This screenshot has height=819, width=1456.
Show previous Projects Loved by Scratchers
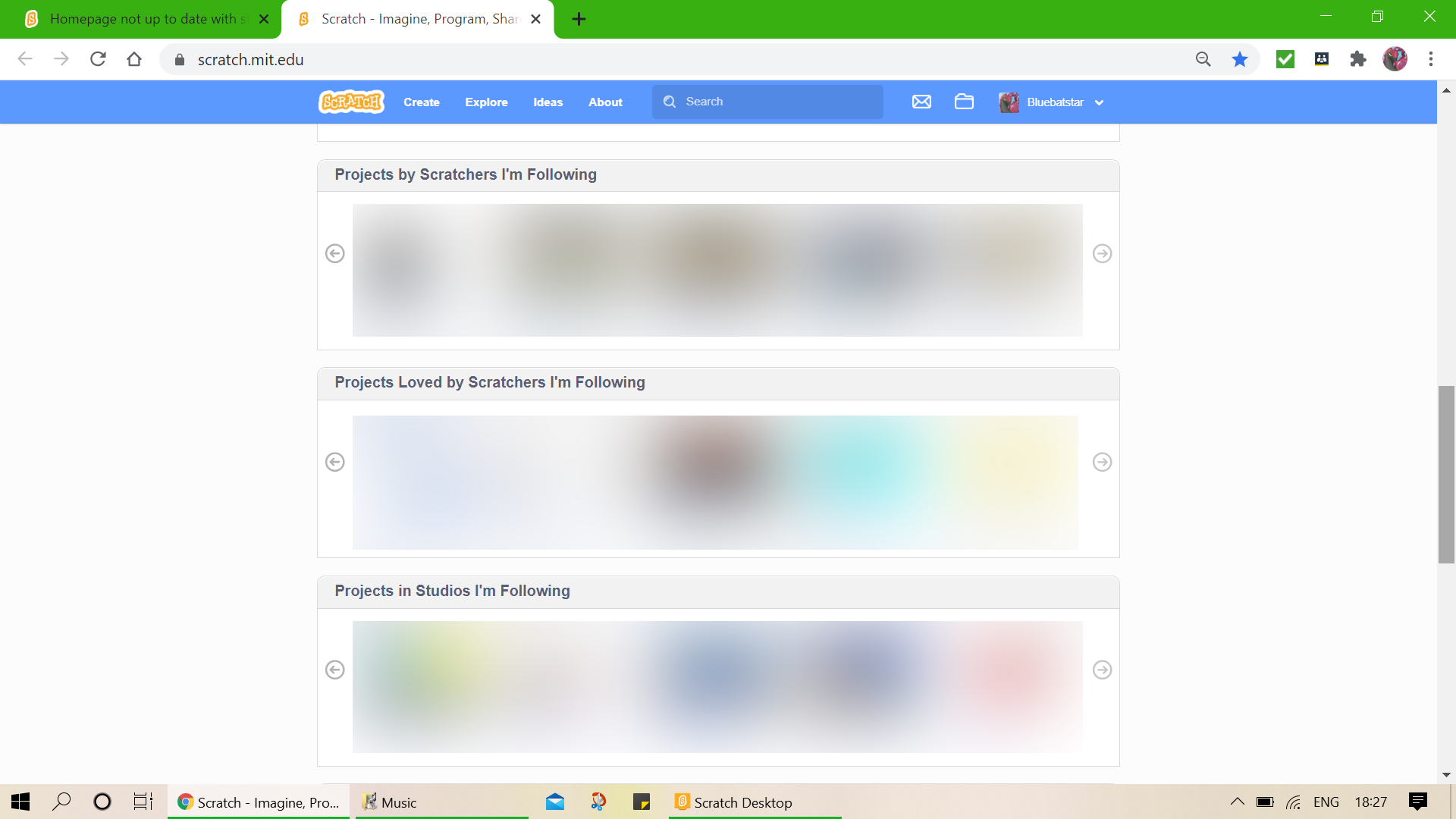pyautogui.click(x=334, y=462)
